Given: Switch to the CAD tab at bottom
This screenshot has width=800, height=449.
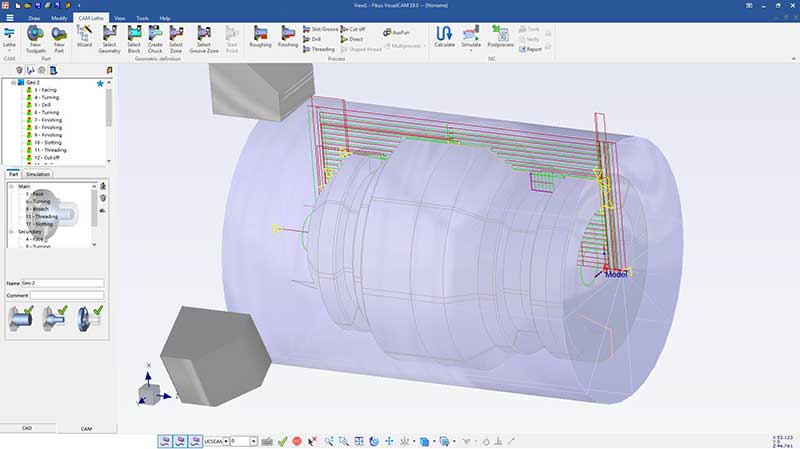Looking at the screenshot, I should click(x=27, y=428).
